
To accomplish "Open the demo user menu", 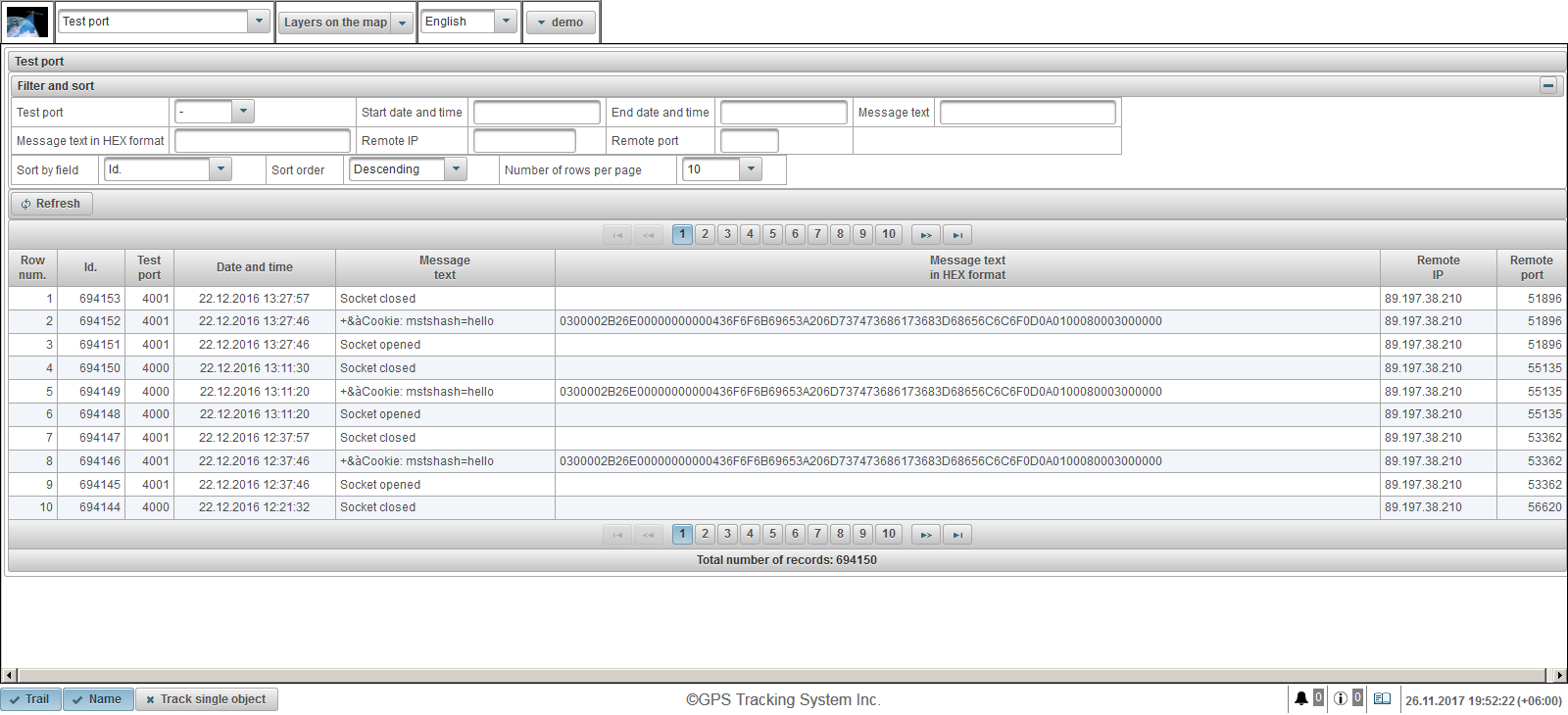I will [561, 23].
